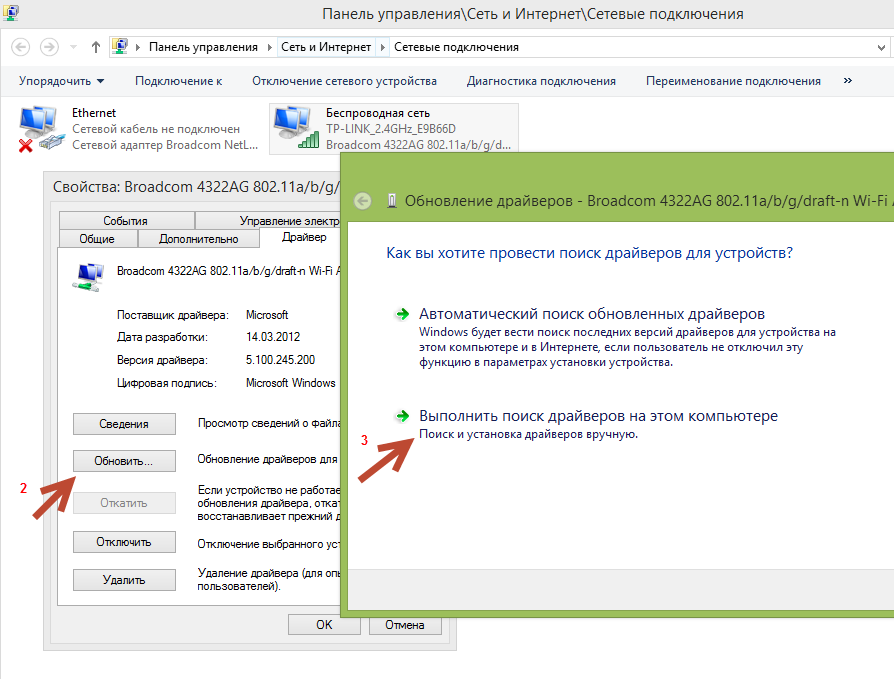Click the Microsoft driver provider value
The width and height of the screenshot is (894, 679).
(x=267, y=315)
